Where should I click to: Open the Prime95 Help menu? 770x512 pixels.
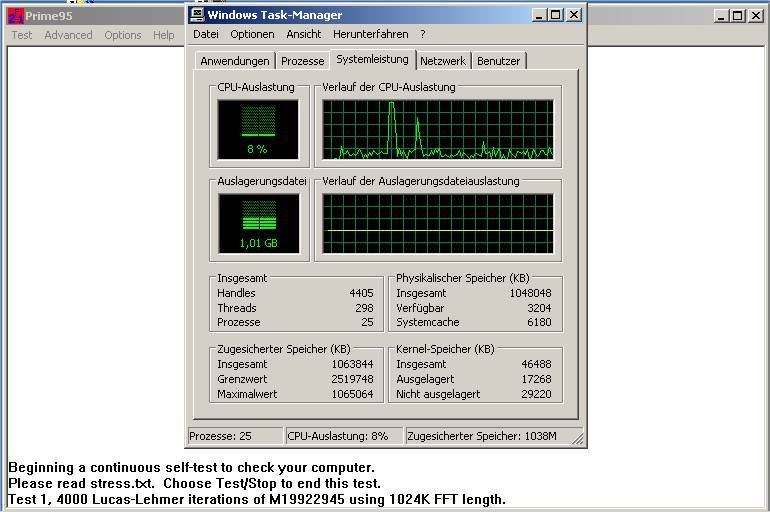164,35
